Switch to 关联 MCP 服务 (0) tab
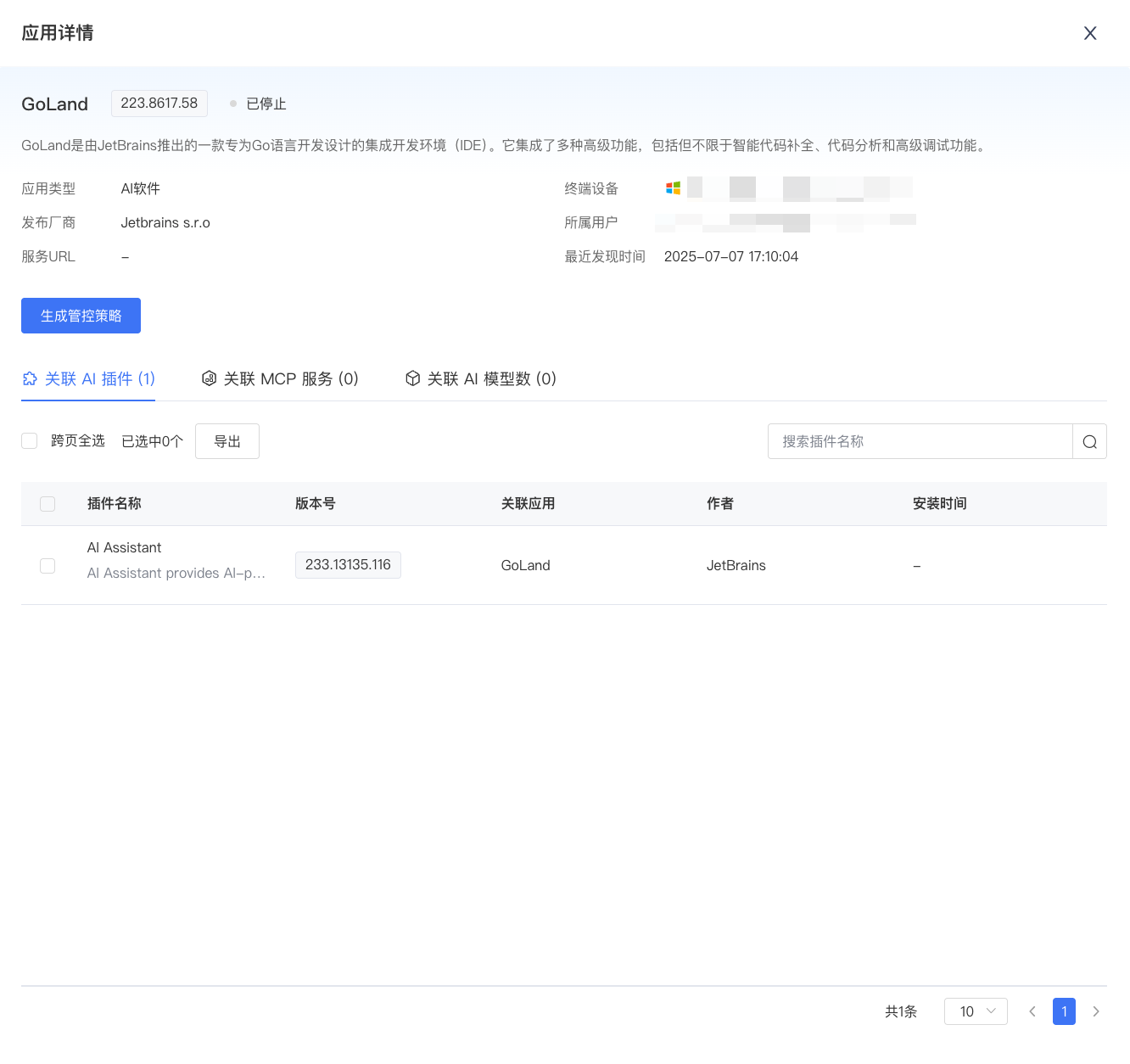Viewport: 1130px width, 1064px height. (x=280, y=378)
